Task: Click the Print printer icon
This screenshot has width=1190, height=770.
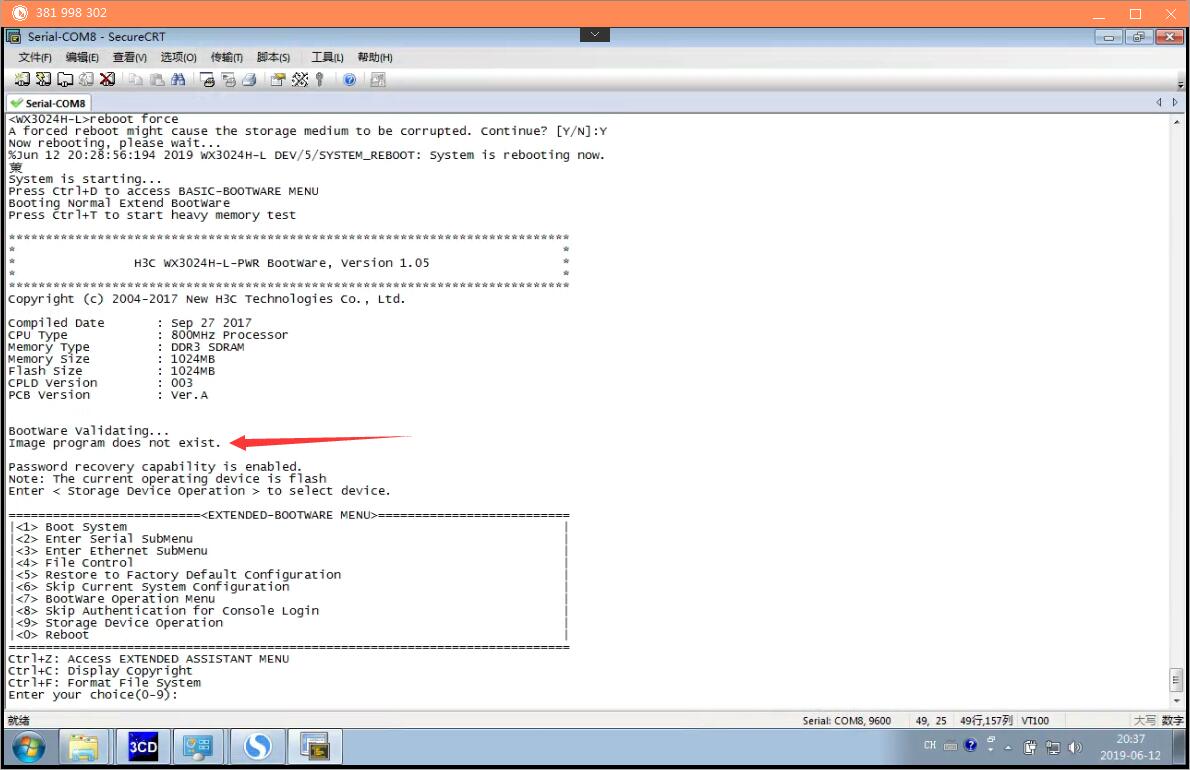Action: [x=249, y=79]
